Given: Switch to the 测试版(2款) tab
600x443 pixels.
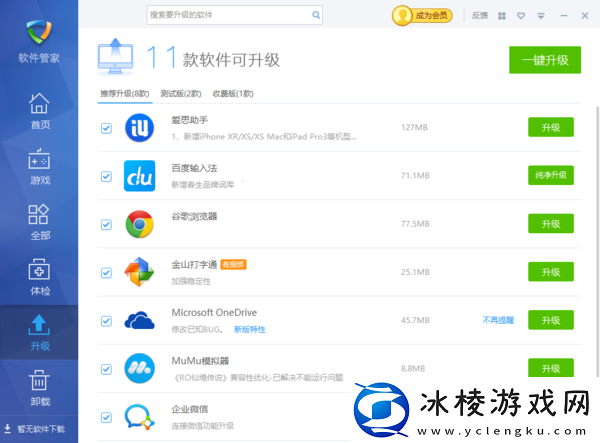Looking at the screenshot, I should (x=181, y=94).
